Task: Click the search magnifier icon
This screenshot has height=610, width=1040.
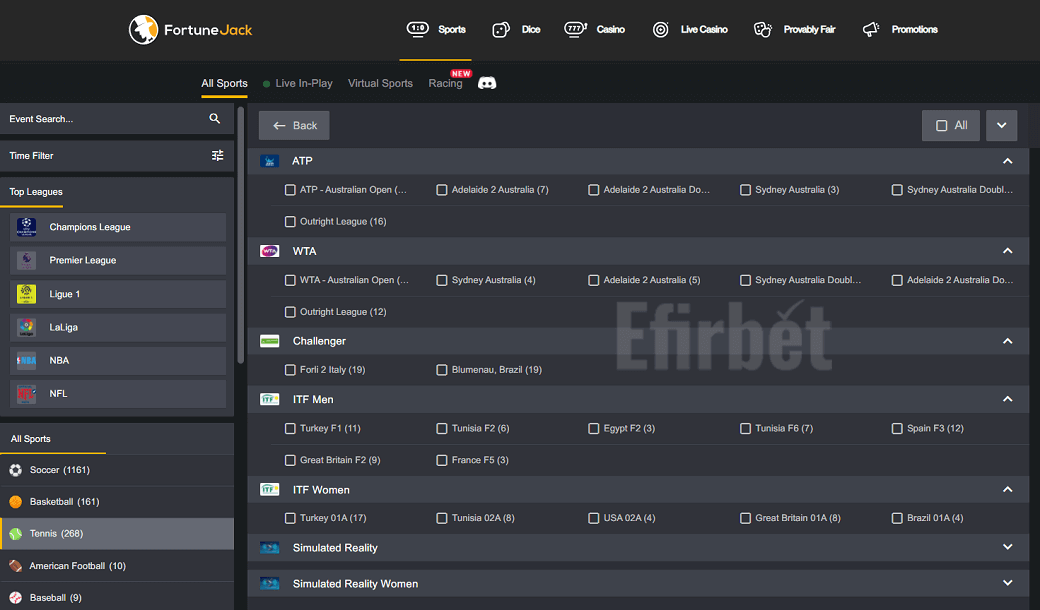Action: pos(215,119)
